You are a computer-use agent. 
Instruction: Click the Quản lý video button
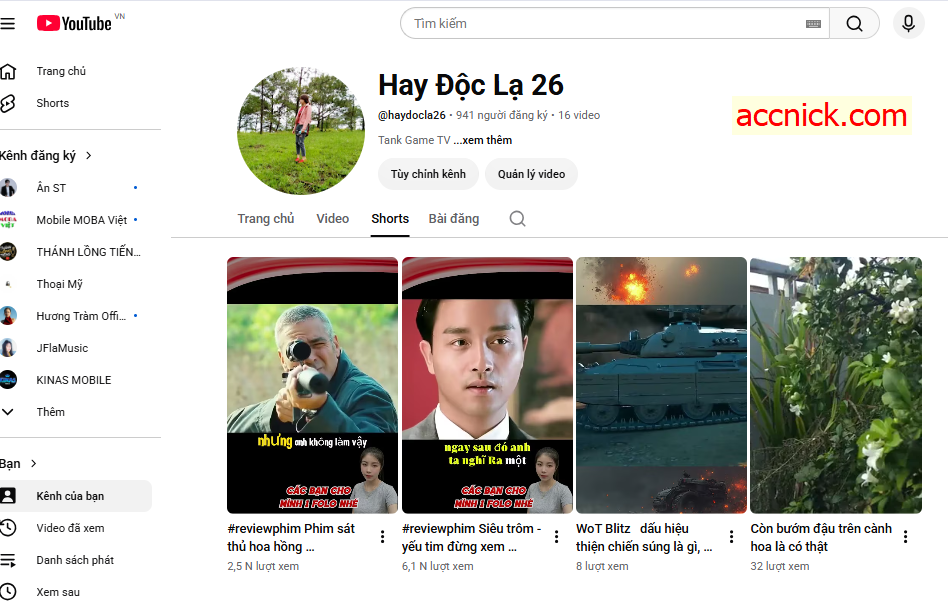531,174
